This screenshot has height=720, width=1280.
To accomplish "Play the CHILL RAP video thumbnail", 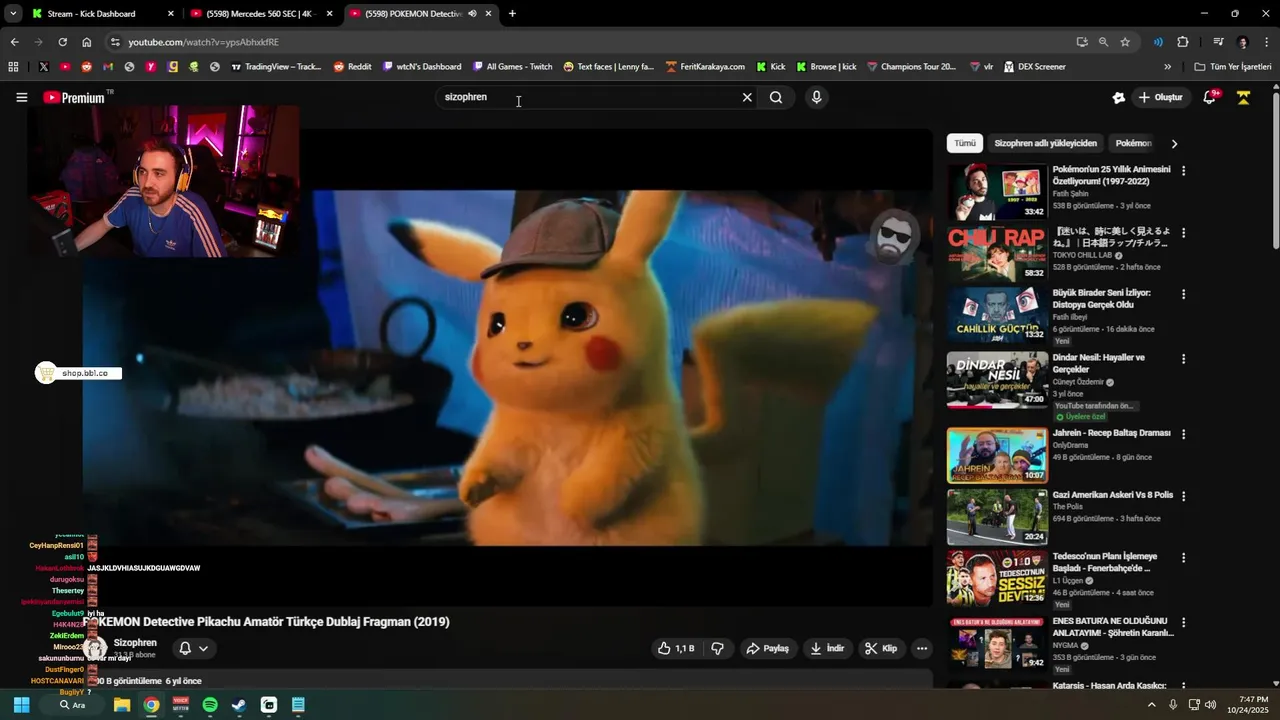I will 997,253.
